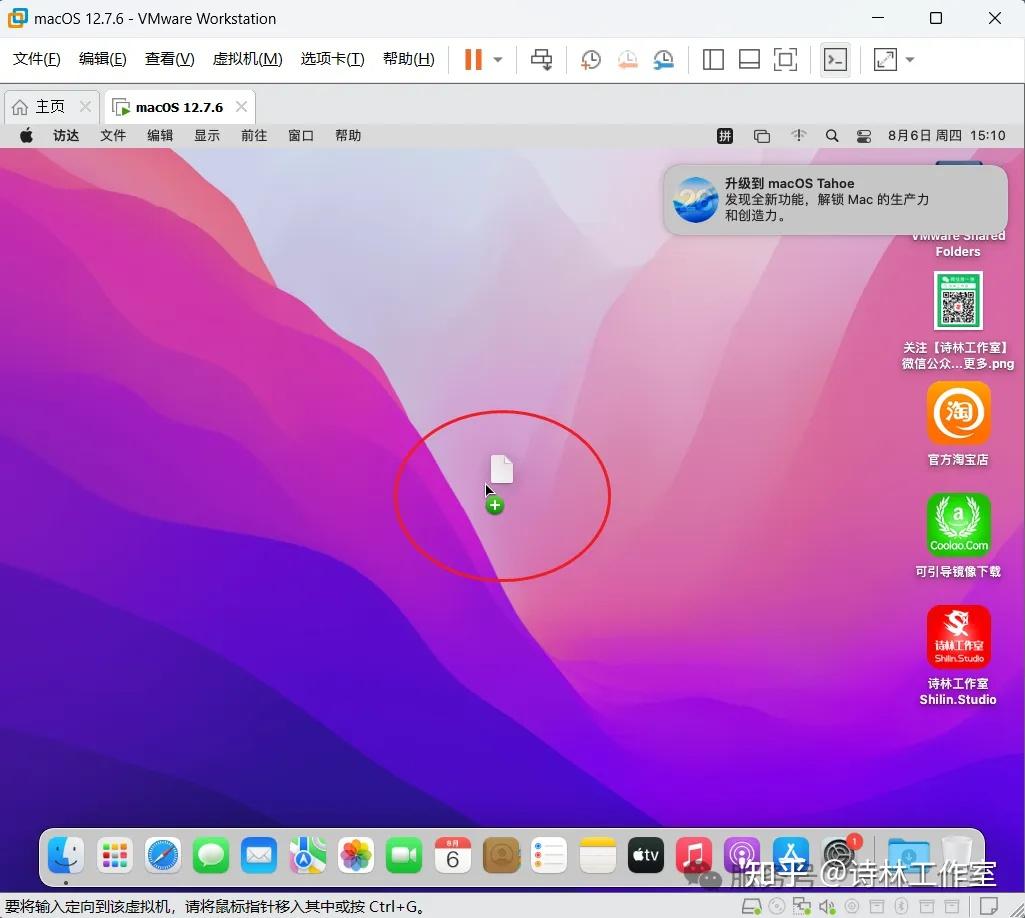Open Messages from the Dock

tap(210, 855)
